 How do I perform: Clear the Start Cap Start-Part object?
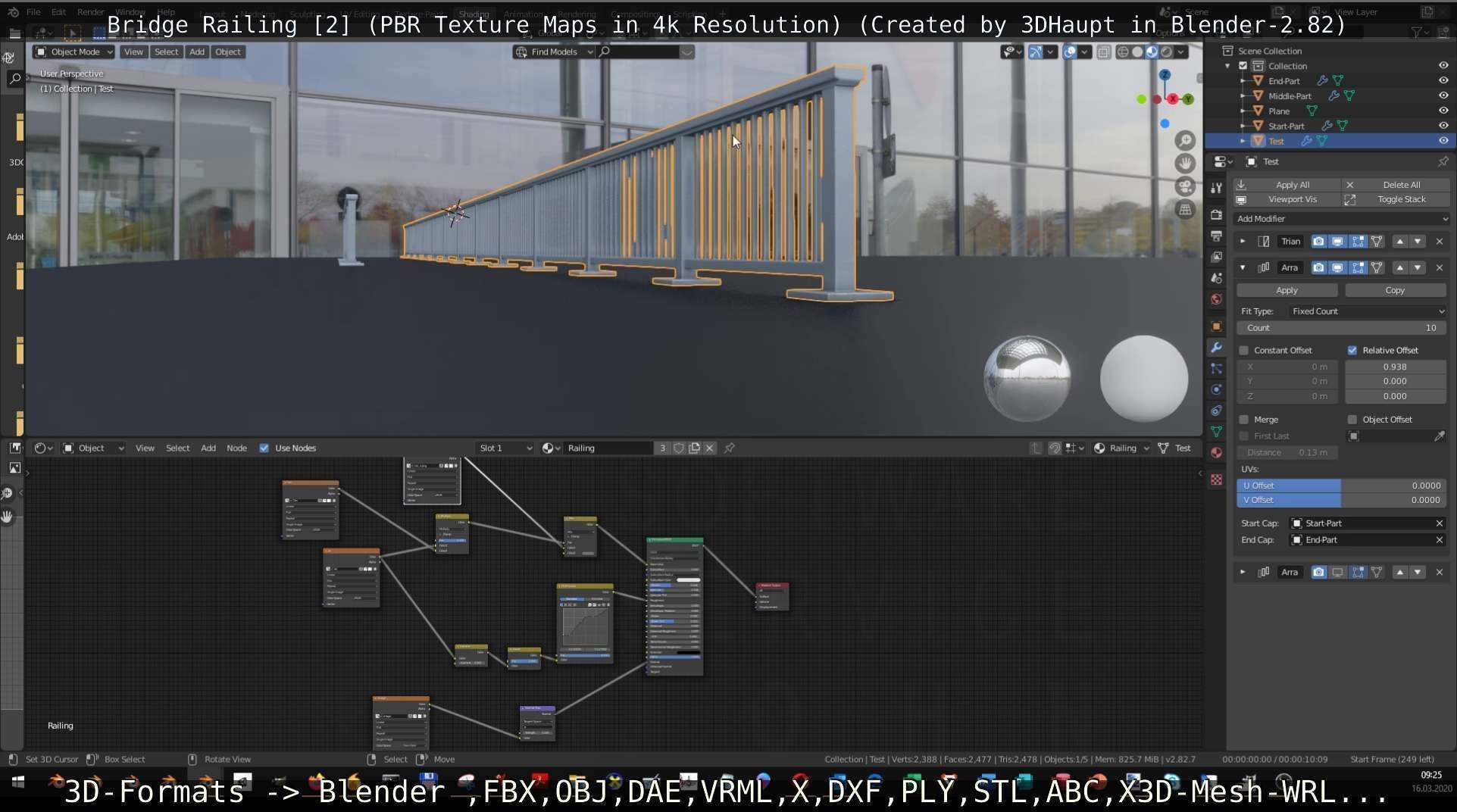(x=1440, y=523)
